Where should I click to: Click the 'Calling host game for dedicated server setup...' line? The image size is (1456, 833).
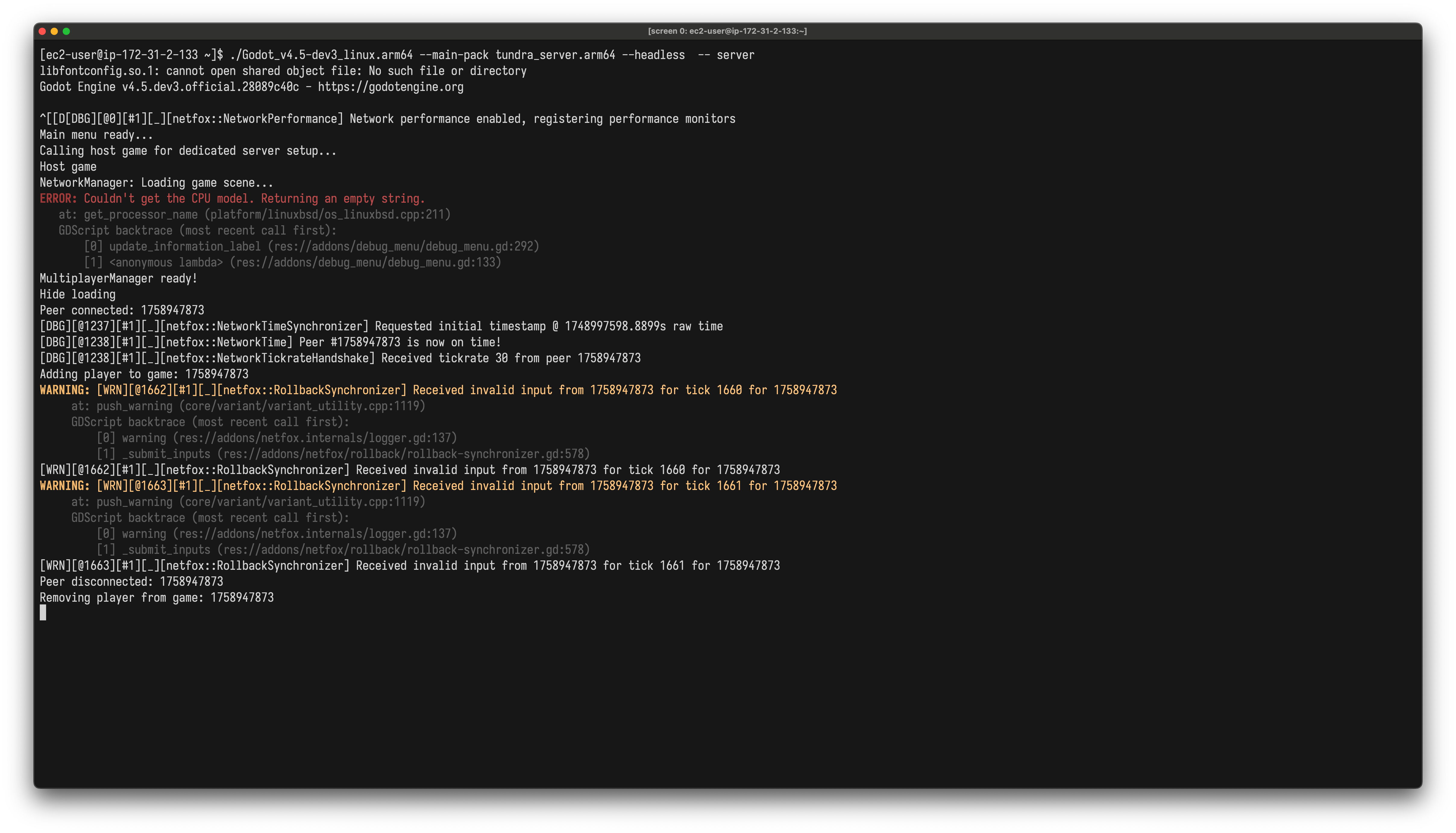[188, 151]
